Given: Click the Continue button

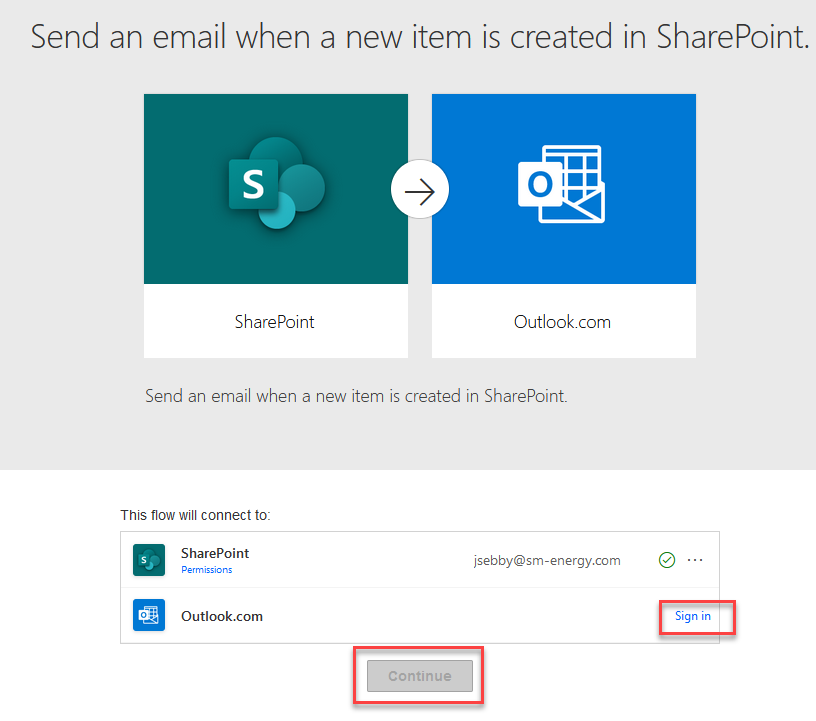Looking at the screenshot, I should 420,676.
